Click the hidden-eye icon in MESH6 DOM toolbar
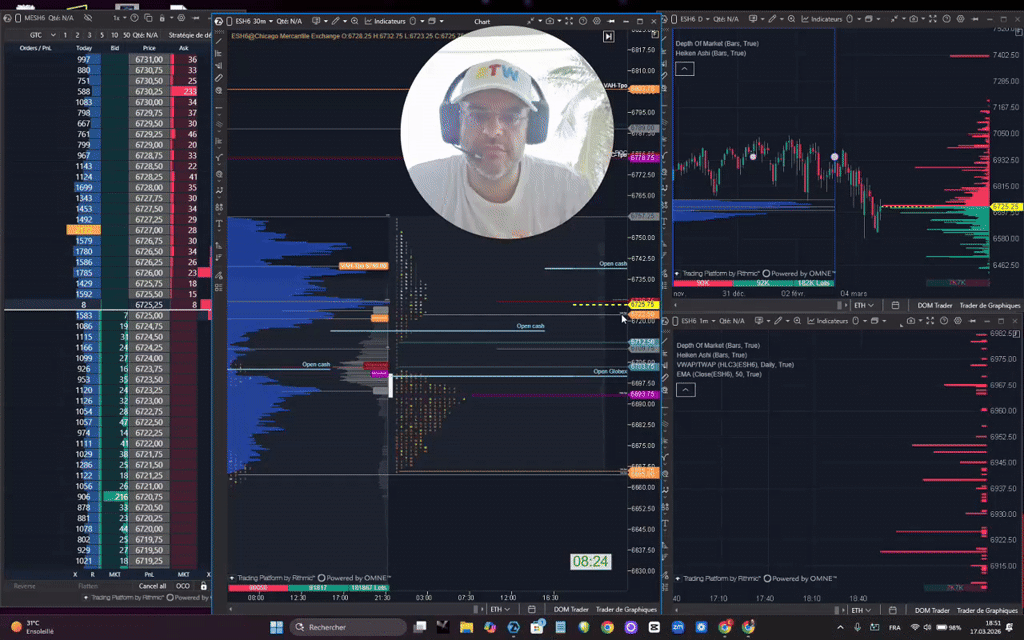The image size is (1024, 640). 88,18
